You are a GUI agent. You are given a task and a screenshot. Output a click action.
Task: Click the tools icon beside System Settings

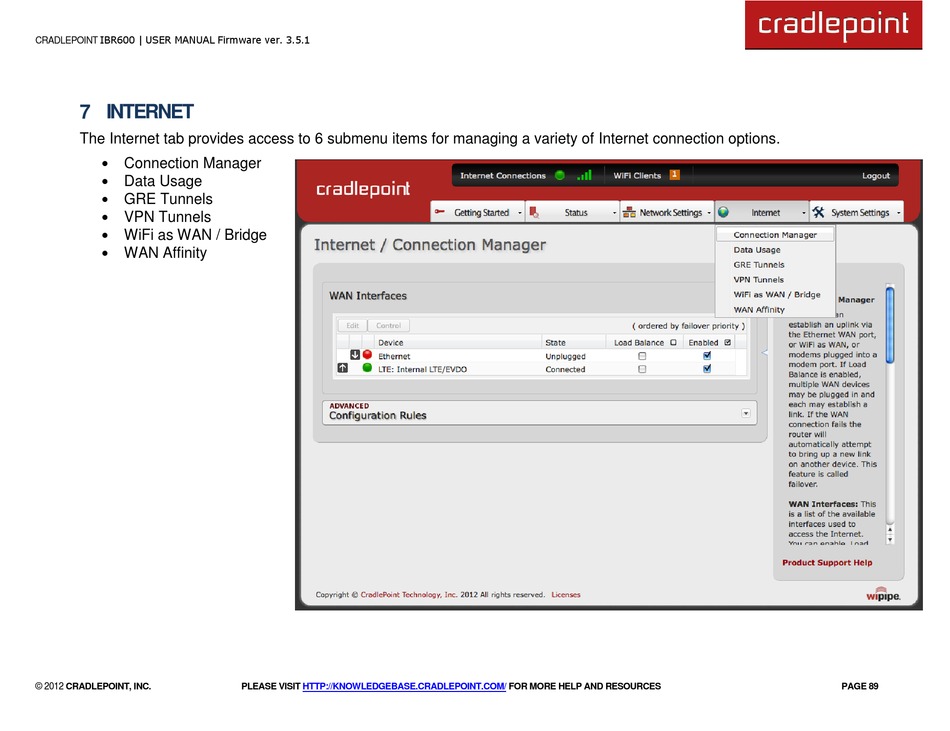coord(819,212)
